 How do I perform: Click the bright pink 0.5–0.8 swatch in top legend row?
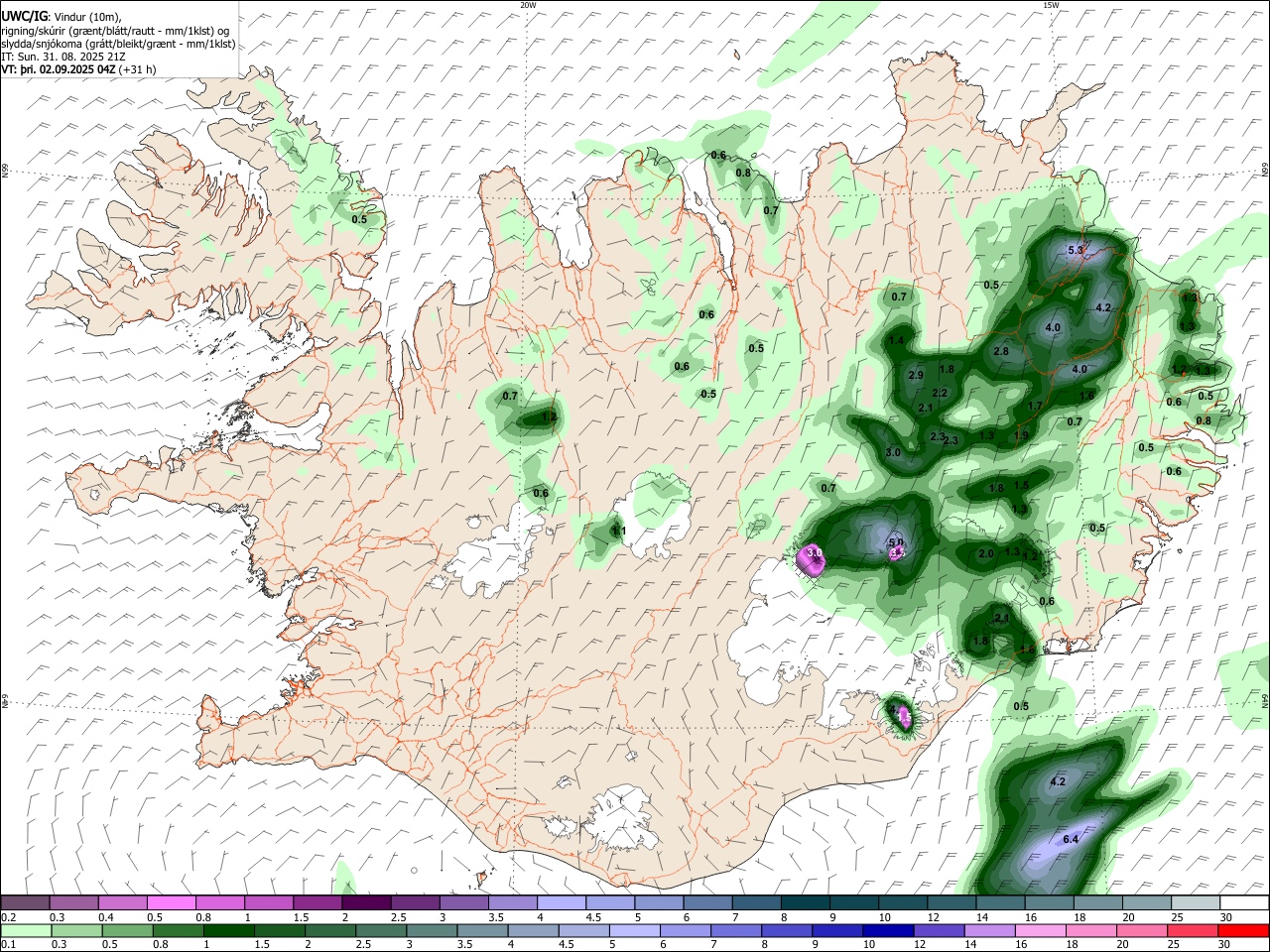pos(173,903)
